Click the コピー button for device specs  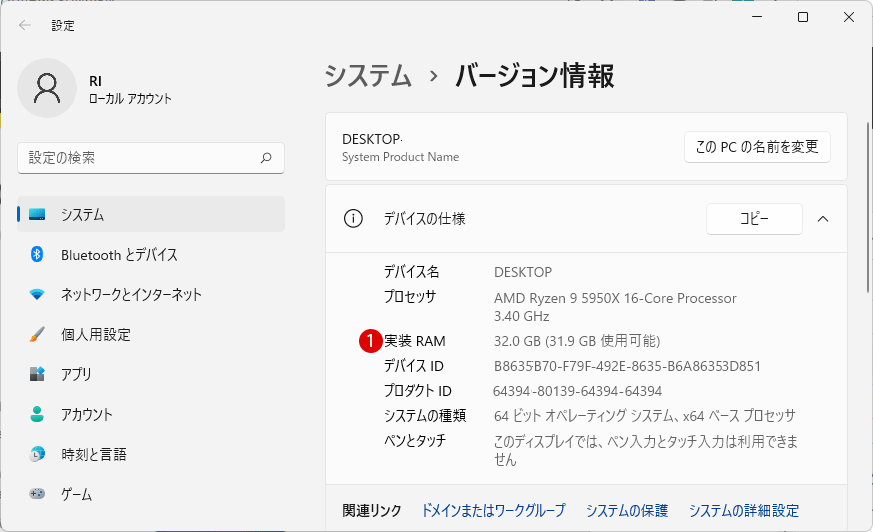click(x=754, y=219)
